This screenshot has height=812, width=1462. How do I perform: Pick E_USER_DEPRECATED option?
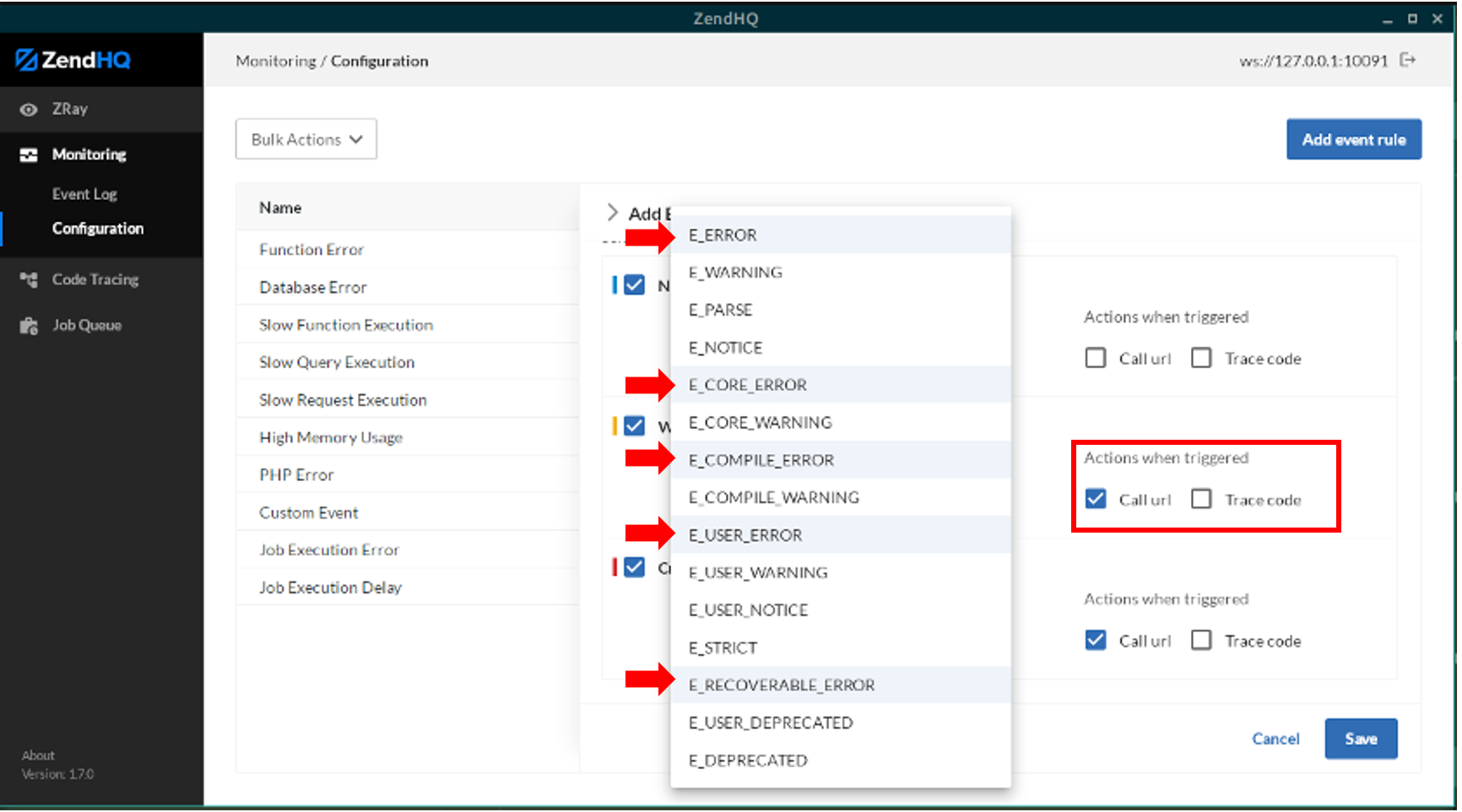click(841, 723)
